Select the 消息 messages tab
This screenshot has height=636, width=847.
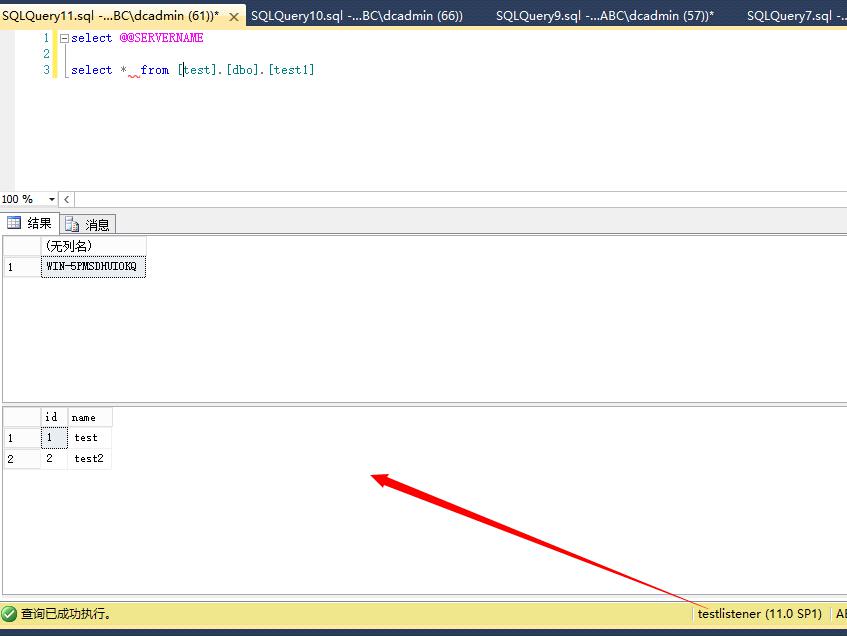pyautogui.click(x=88, y=224)
